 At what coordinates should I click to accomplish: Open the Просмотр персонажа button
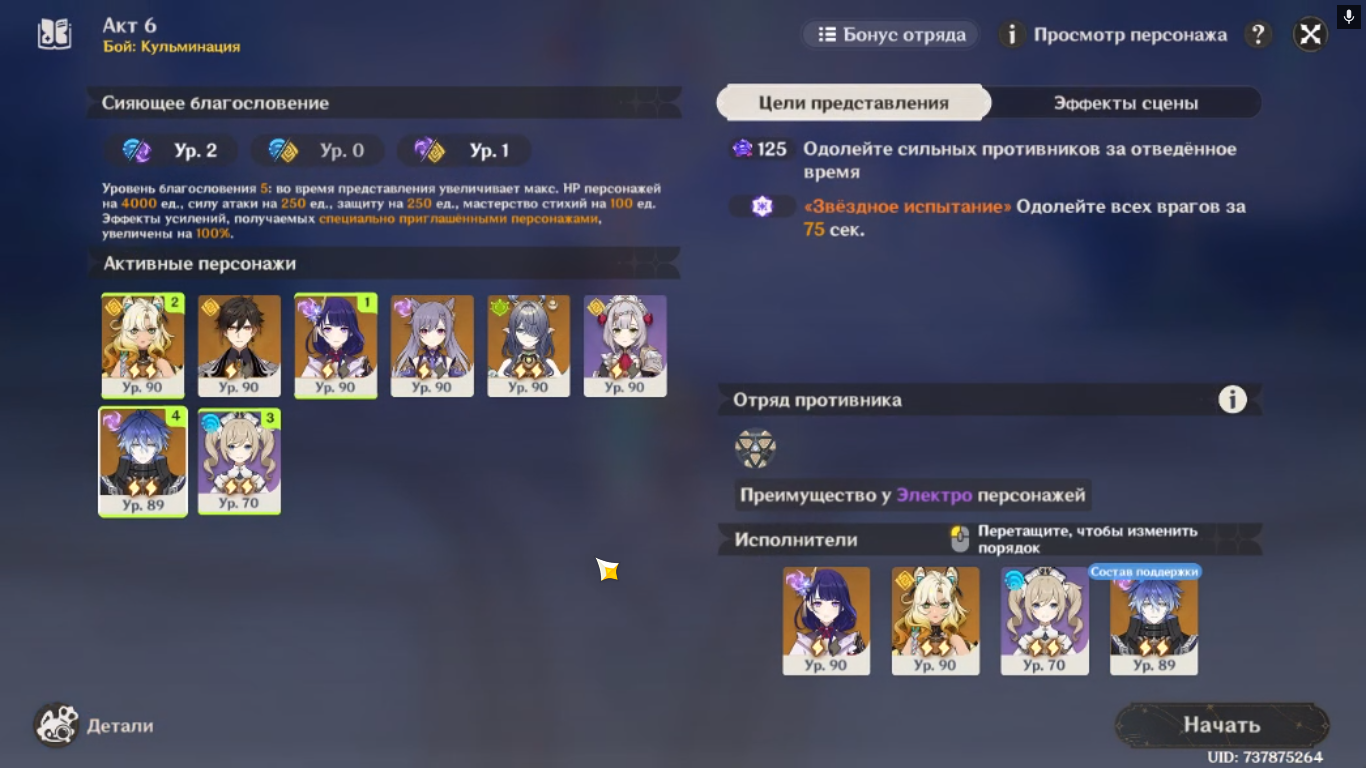tap(1112, 35)
